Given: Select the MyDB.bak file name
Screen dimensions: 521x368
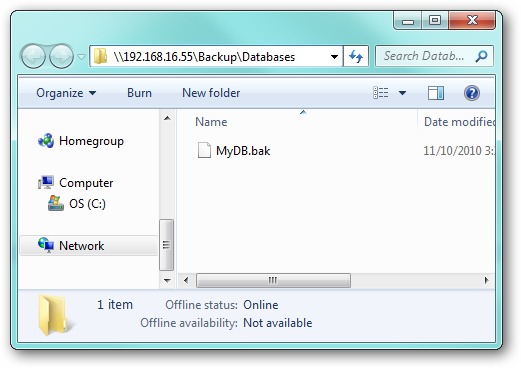Looking at the screenshot, I should [243, 151].
